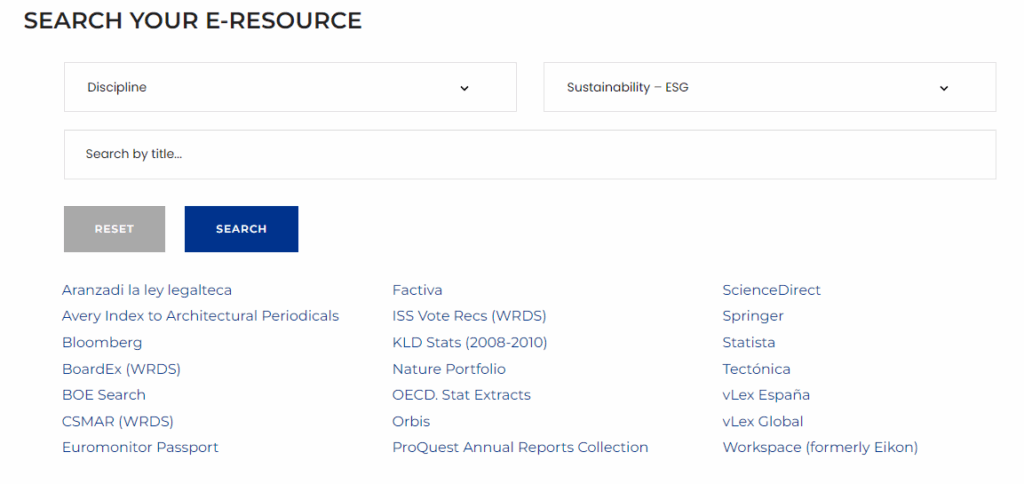
Task: Open the Discipline dropdown
Action: point(290,87)
